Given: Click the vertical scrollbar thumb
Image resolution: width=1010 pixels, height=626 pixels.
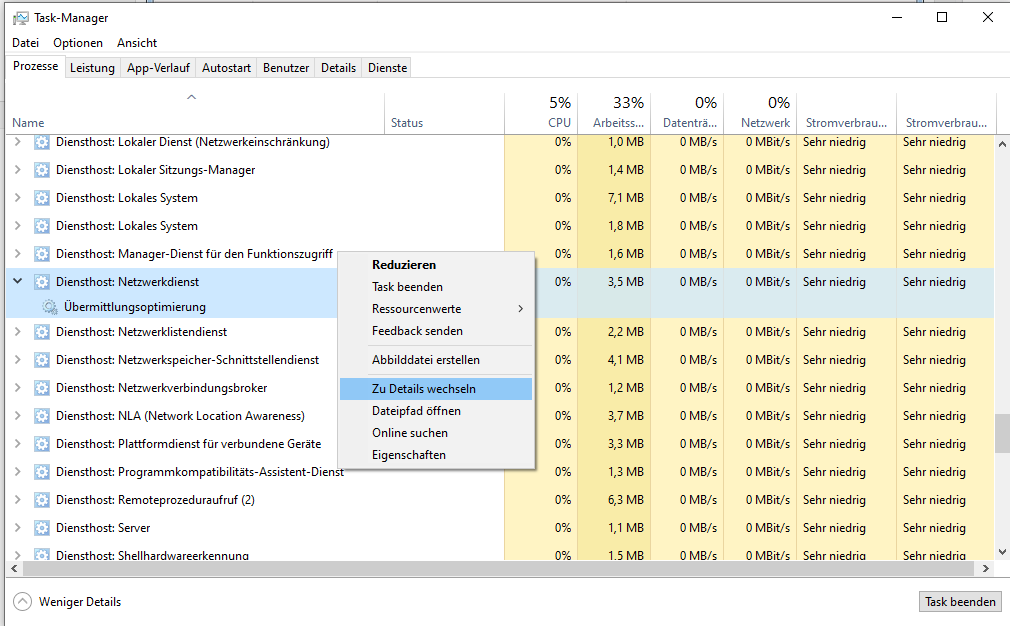Looking at the screenshot, I should pos(1002,433).
